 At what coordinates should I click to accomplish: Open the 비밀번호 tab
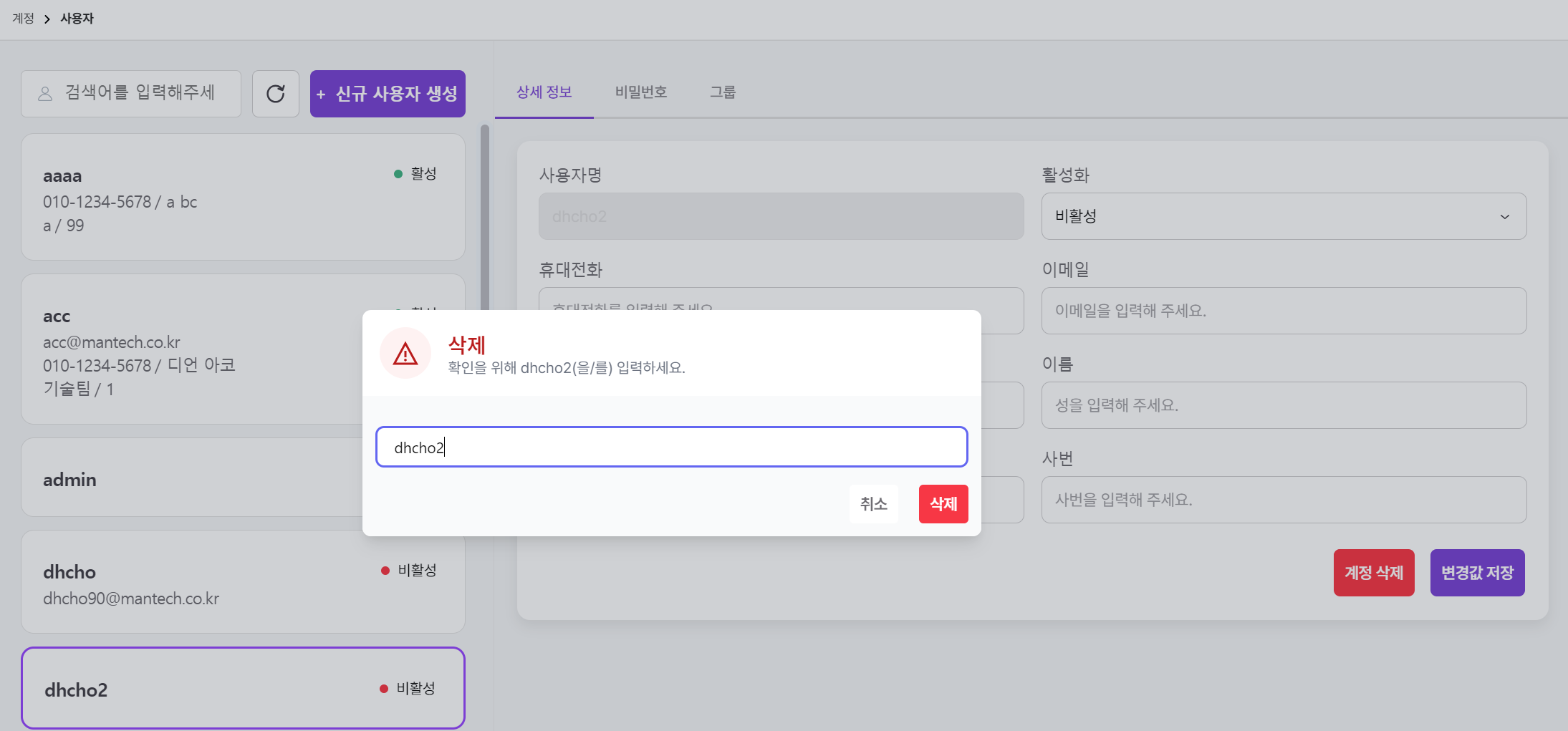(641, 92)
